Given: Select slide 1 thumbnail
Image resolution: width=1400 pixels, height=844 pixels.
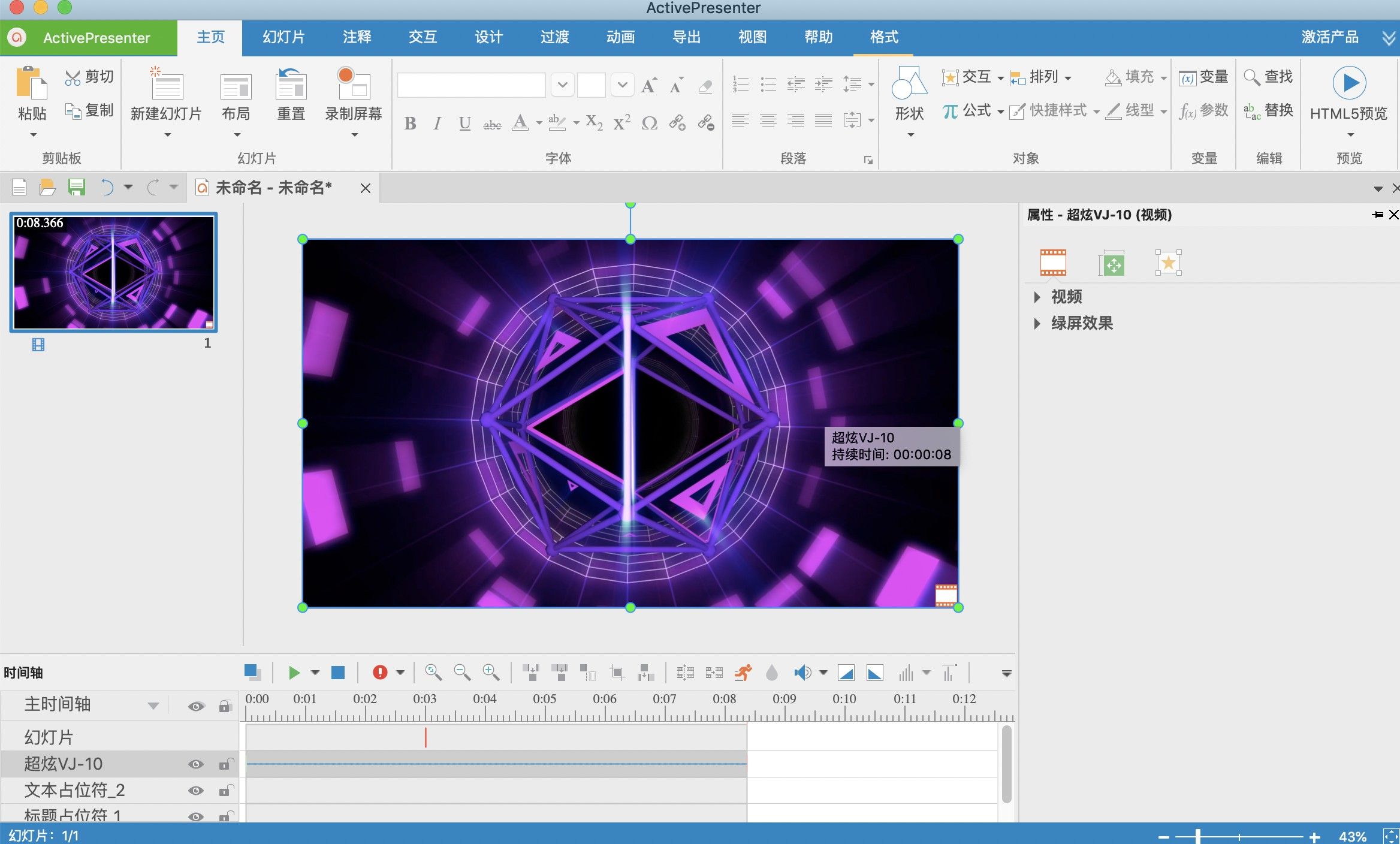Looking at the screenshot, I should 114,273.
